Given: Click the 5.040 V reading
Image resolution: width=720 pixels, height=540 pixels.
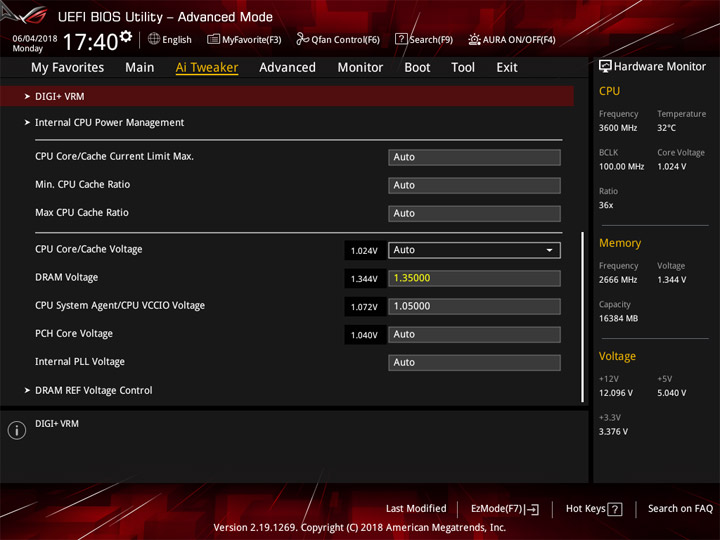Looking at the screenshot, I should (x=671, y=393).
